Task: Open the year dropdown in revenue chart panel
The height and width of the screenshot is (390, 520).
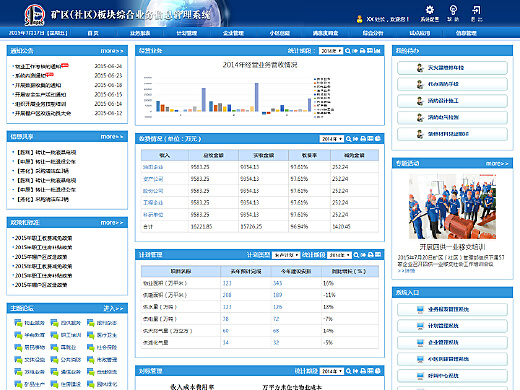Action: pos(331,51)
